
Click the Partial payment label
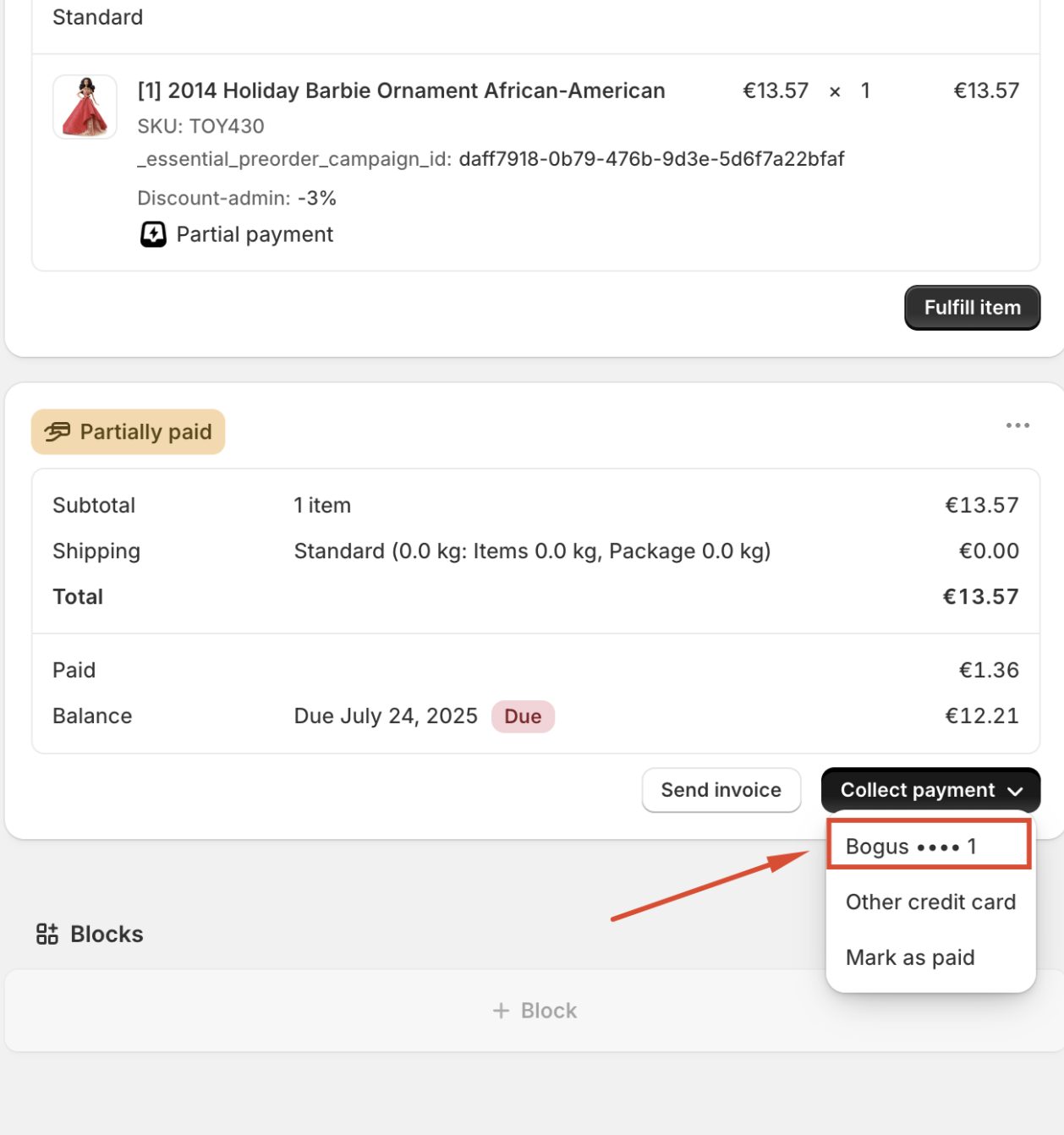click(255, 234)
